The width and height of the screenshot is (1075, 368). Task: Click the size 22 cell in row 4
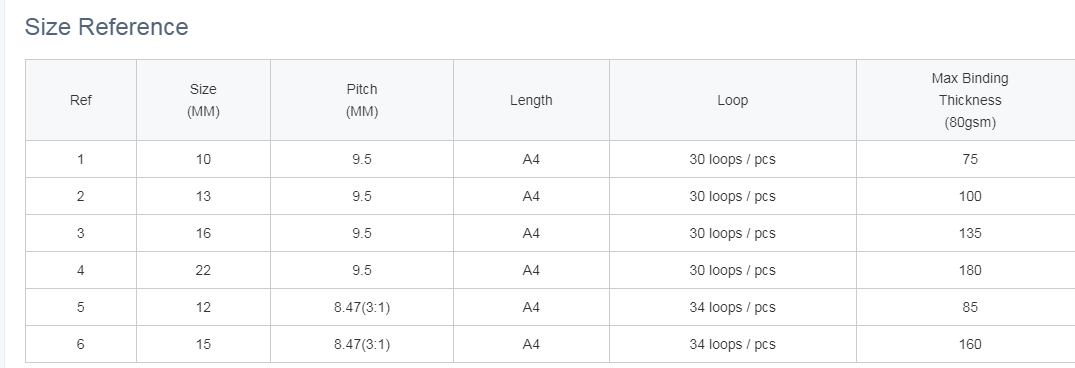click(x=203, y=271)
